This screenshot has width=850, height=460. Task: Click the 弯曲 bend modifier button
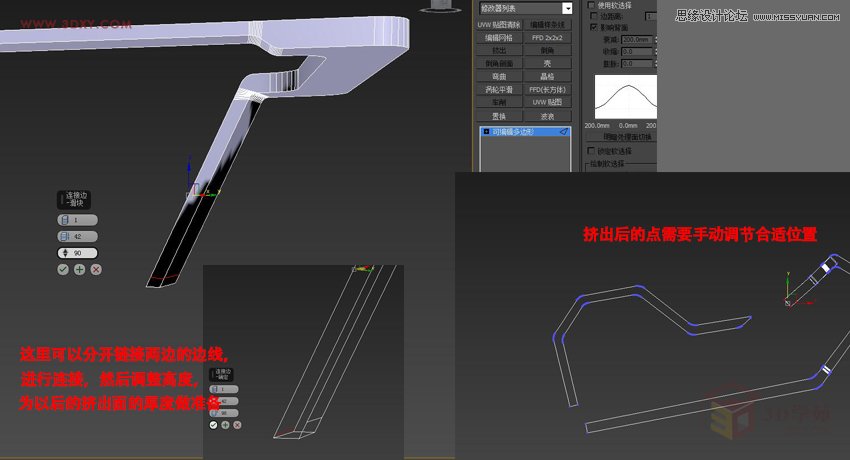click(x=499, y=76)
